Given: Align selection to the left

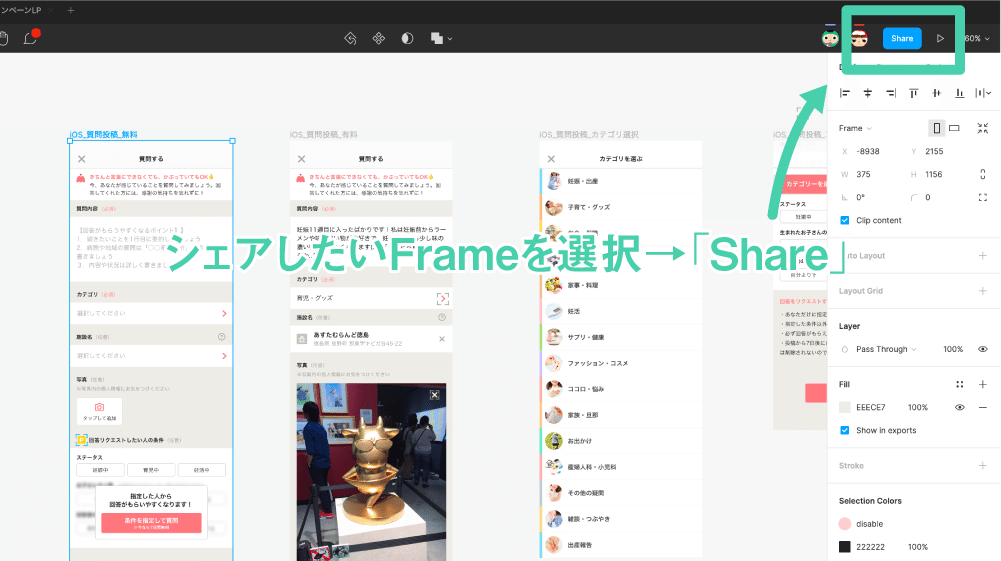Looking at the screenshot, I should coord(845,93).
